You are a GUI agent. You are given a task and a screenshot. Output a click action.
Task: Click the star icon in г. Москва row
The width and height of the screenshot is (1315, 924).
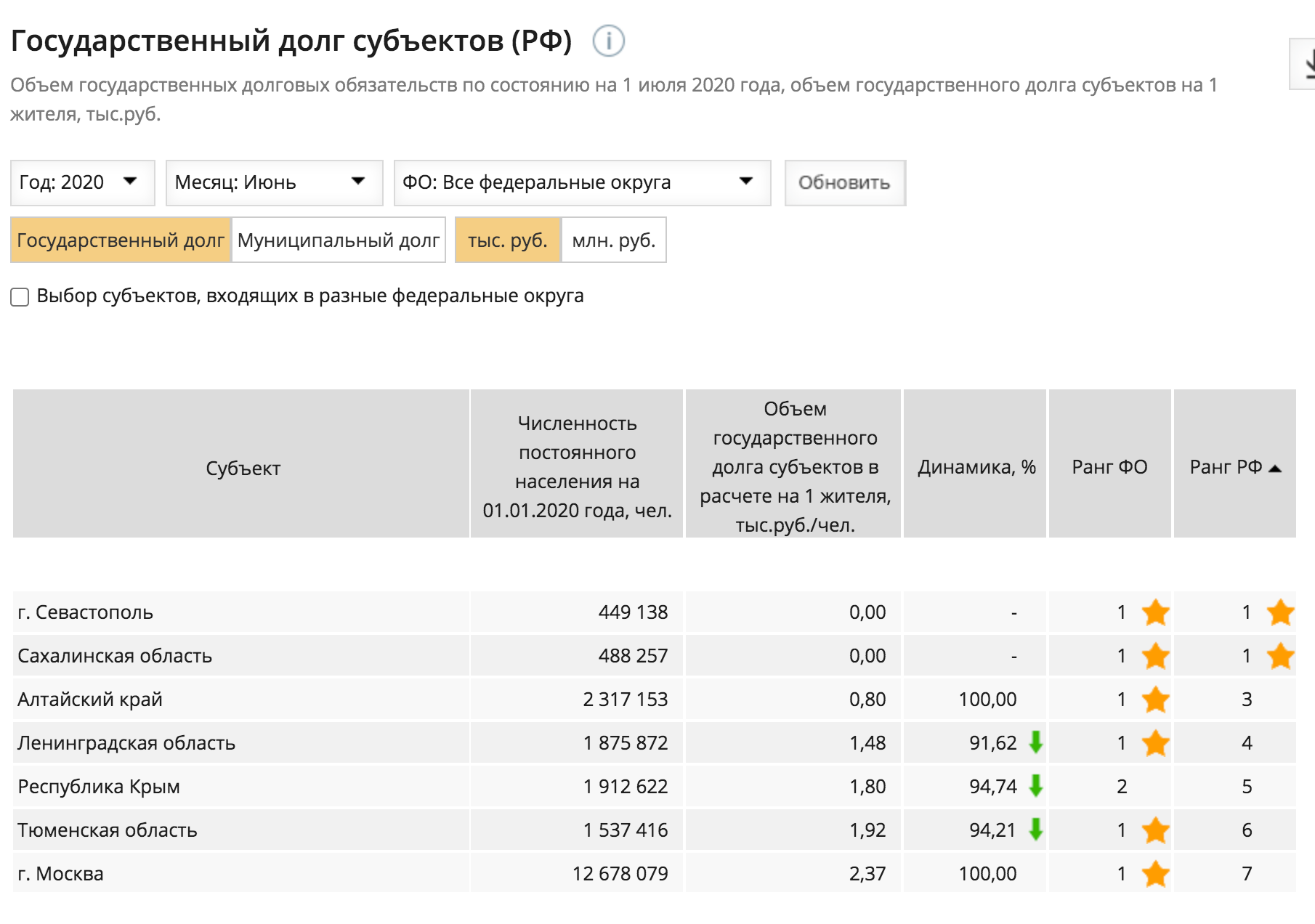[1155, 874]
